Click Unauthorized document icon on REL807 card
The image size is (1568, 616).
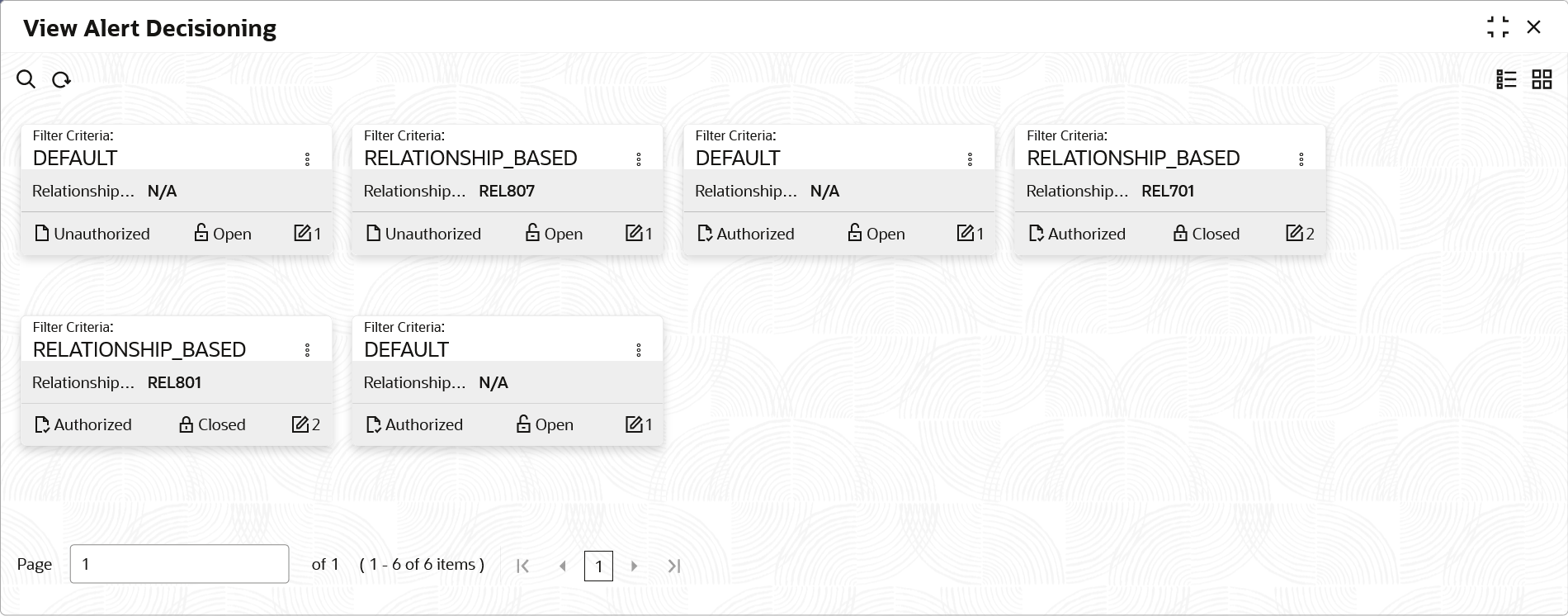(x=373, y=233)
